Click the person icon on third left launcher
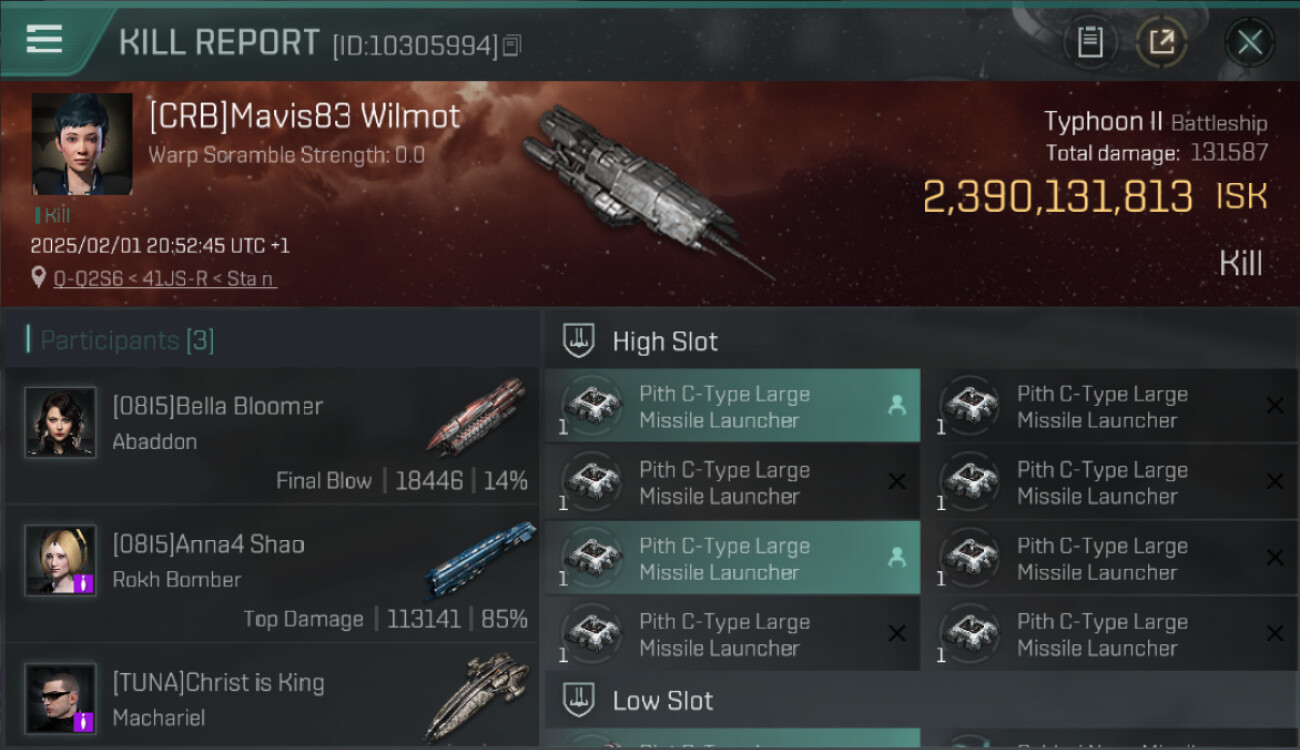The width and height of the screenshot is (1300, 750). [896, 558]
